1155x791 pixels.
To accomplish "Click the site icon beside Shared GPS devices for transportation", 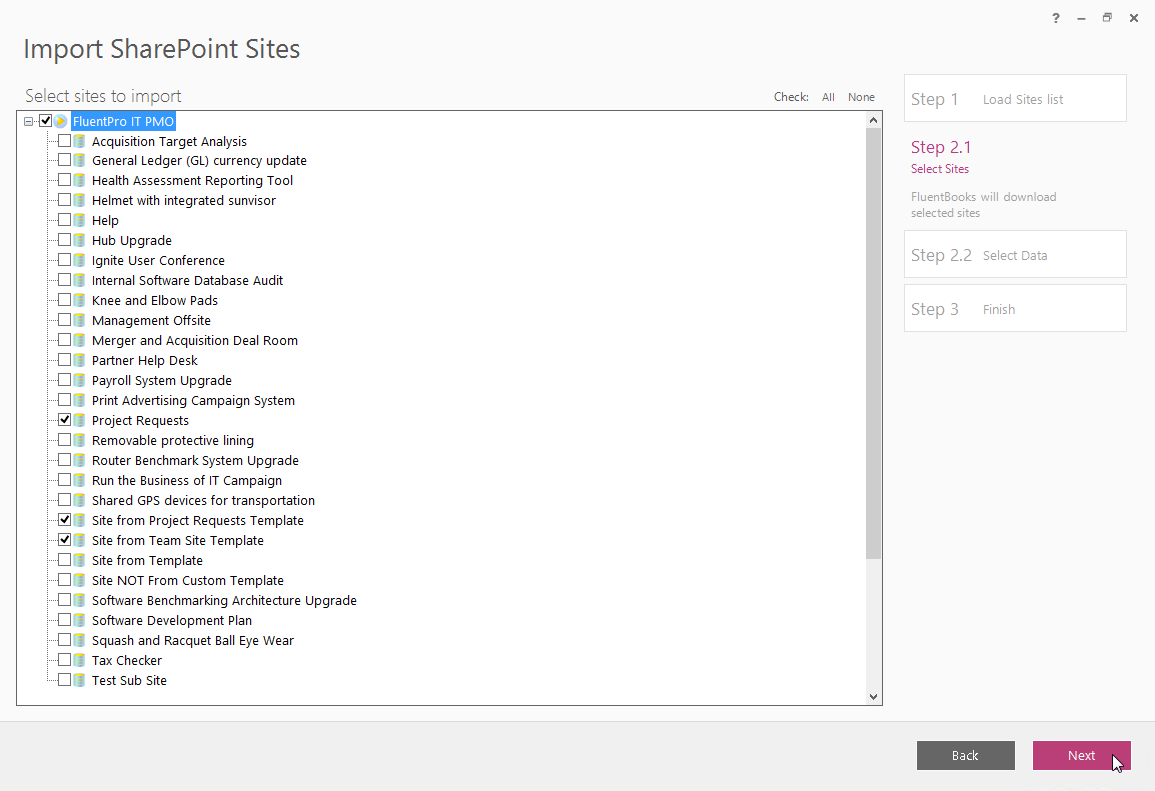I will 80,500.
